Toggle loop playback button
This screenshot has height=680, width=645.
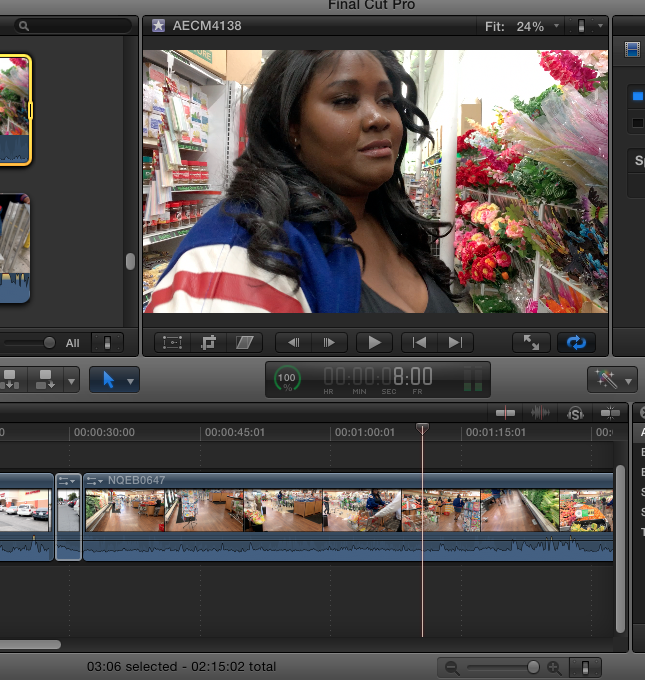pos(576,343)
